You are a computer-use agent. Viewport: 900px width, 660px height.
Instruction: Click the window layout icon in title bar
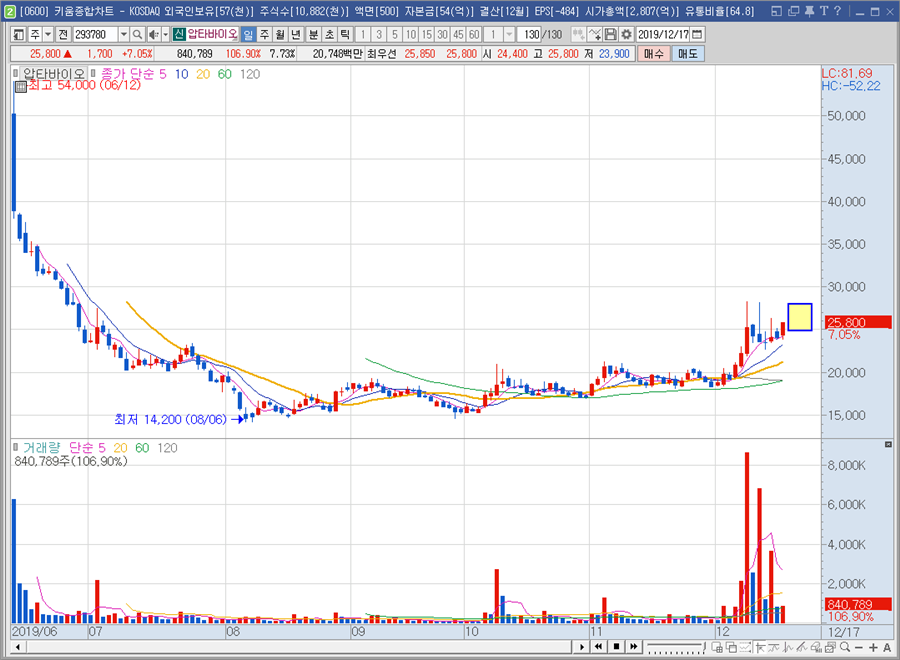[777, 11]
